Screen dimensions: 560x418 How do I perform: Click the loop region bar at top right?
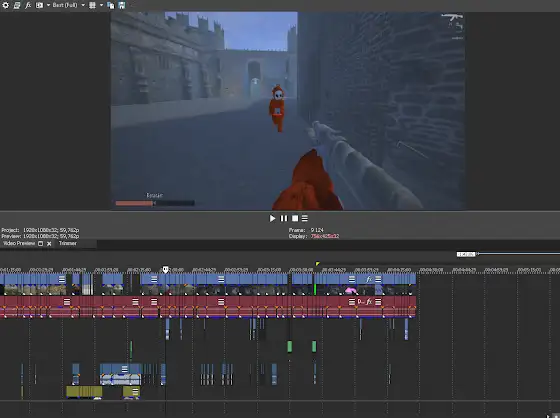(519, 254)
